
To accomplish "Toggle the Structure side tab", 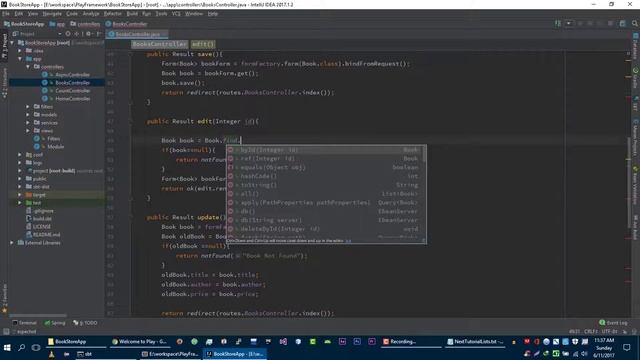I will (x=4, y=83).
